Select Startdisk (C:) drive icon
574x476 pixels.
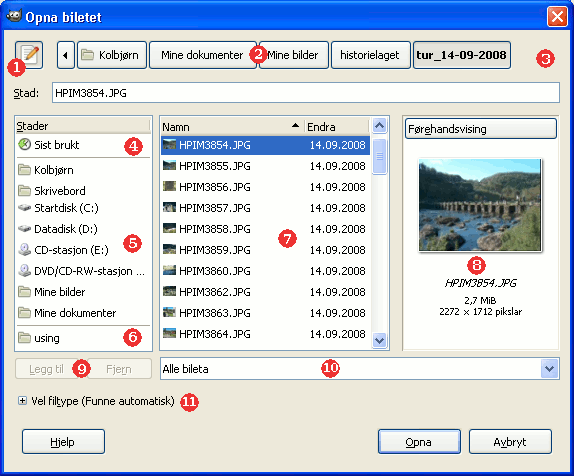25,208
